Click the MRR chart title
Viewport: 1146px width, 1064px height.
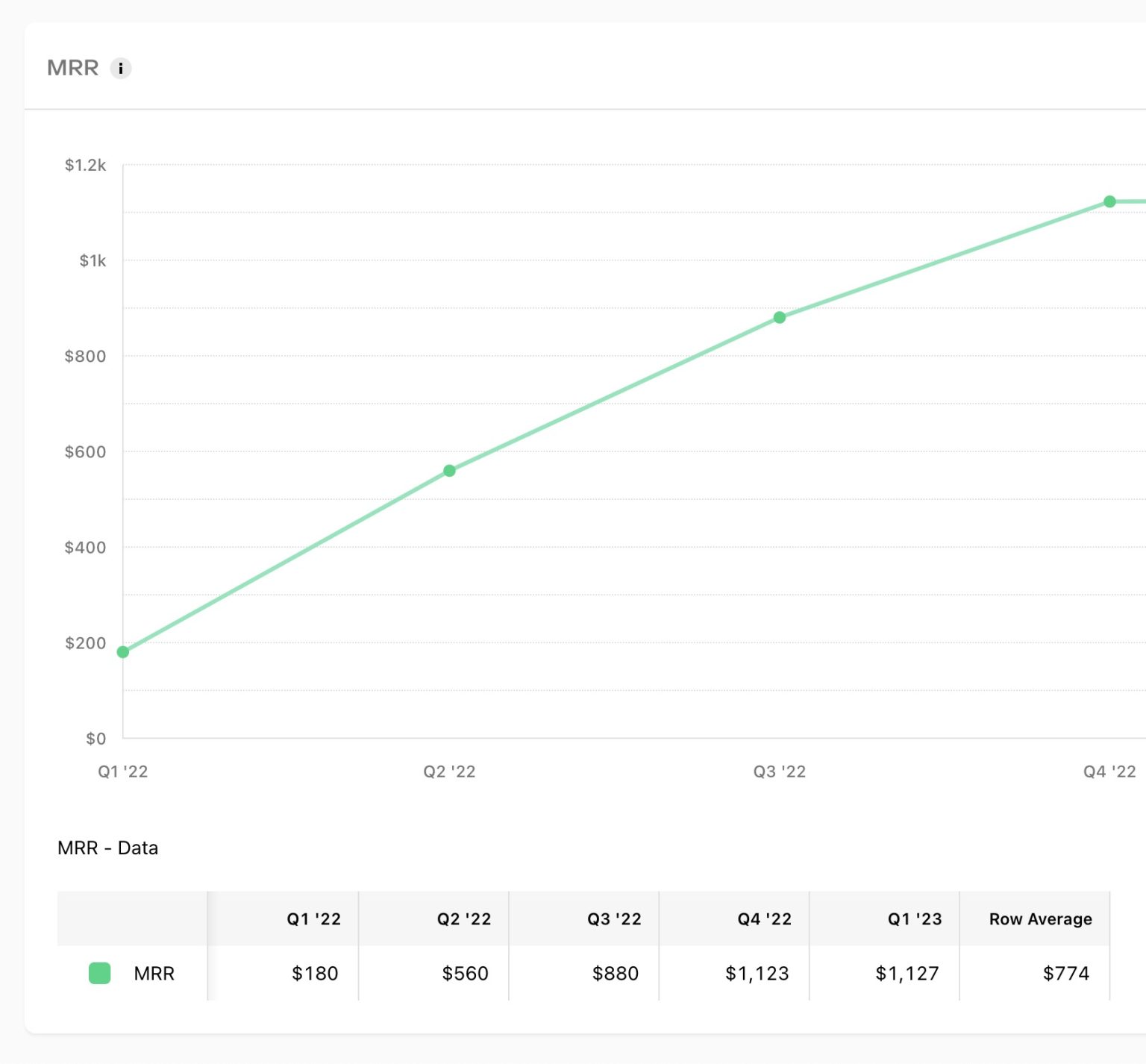(x=72, y=68)
